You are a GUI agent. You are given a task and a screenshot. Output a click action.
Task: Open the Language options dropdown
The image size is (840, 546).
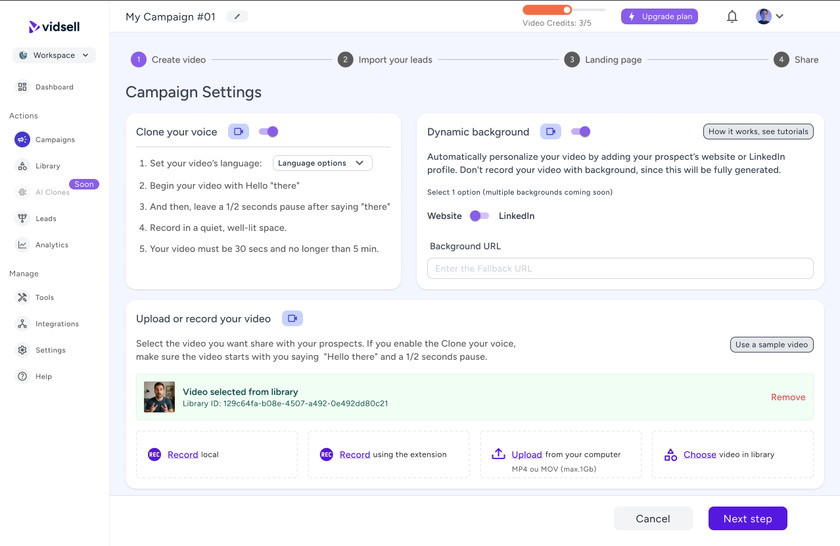[x=322, y=163]
